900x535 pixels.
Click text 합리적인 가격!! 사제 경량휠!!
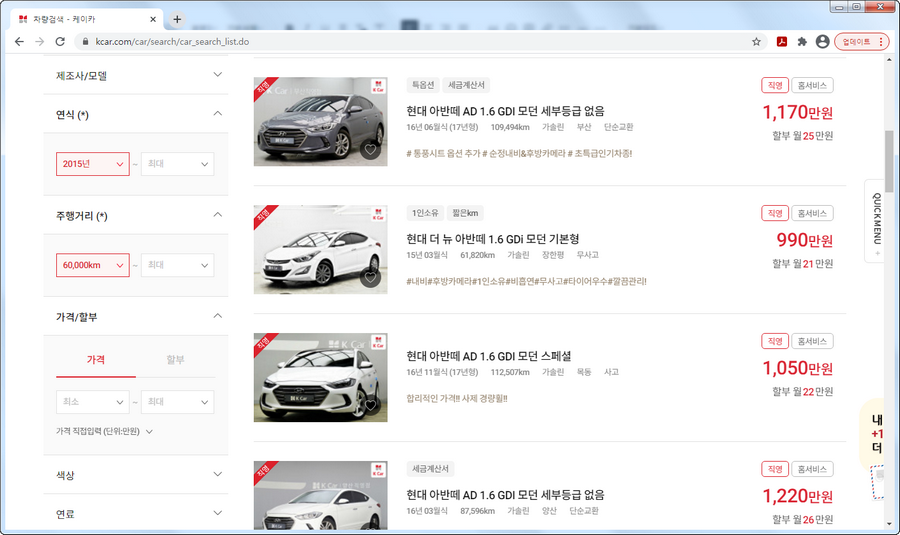[x=457, y=398]
